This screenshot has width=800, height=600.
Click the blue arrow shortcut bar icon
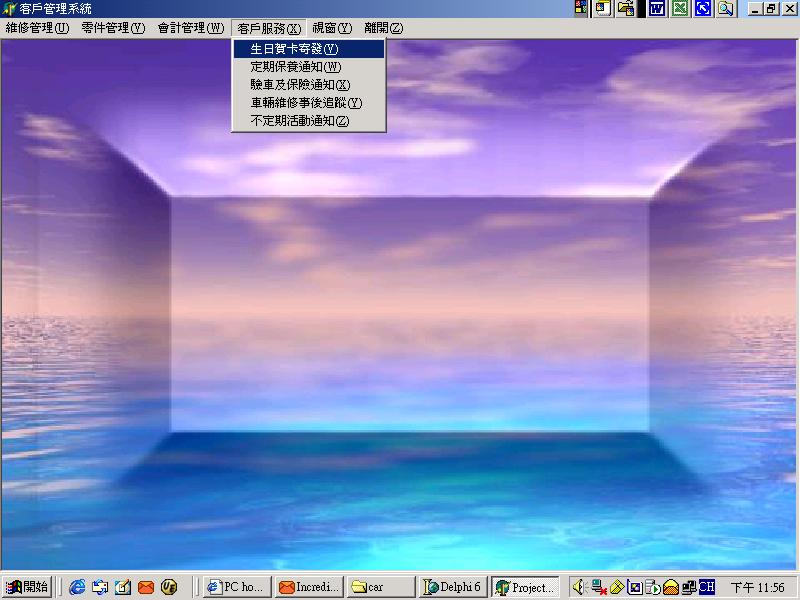(x=703, y=8)
